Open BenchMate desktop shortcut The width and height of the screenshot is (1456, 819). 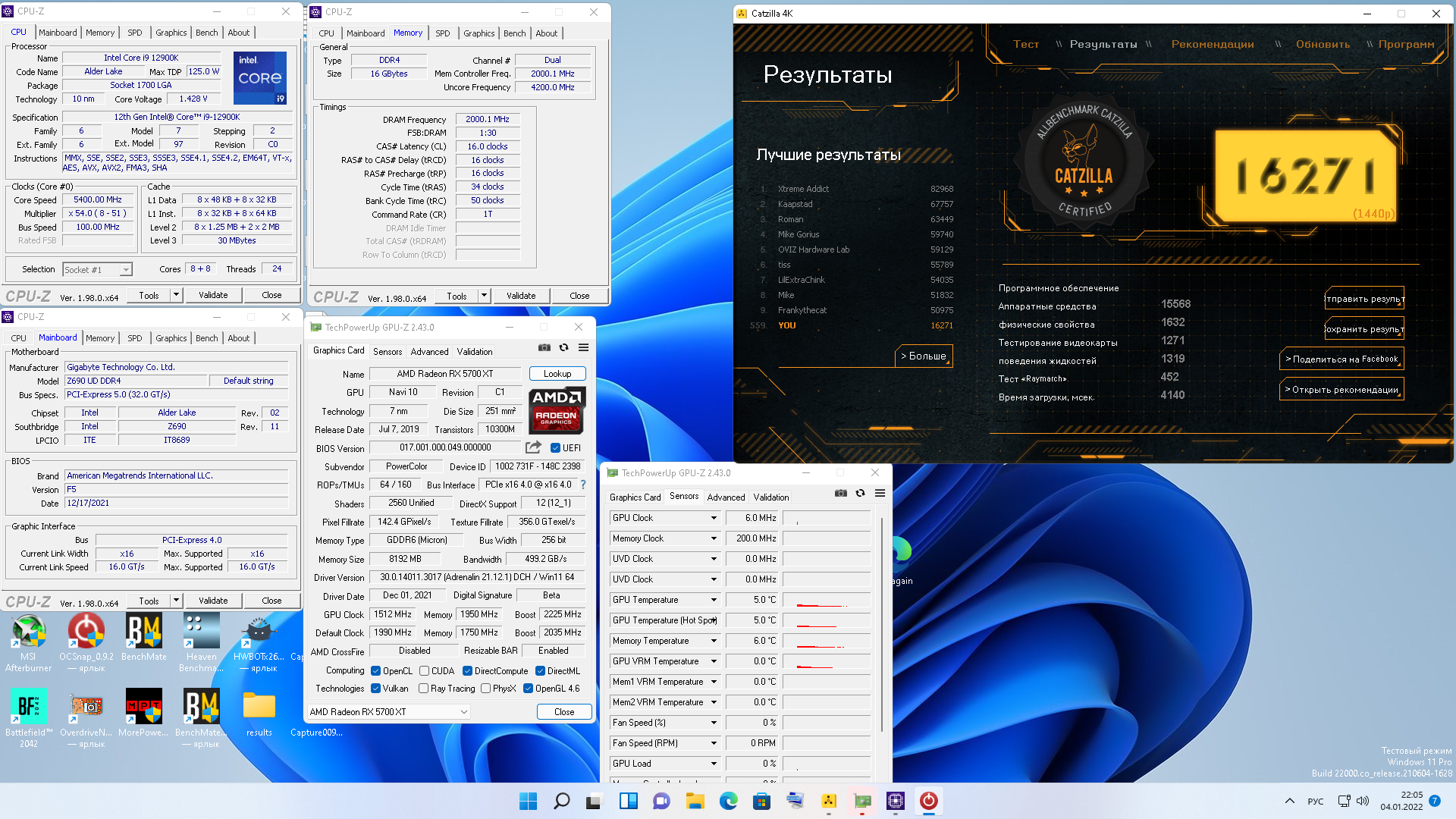[144, 638]
